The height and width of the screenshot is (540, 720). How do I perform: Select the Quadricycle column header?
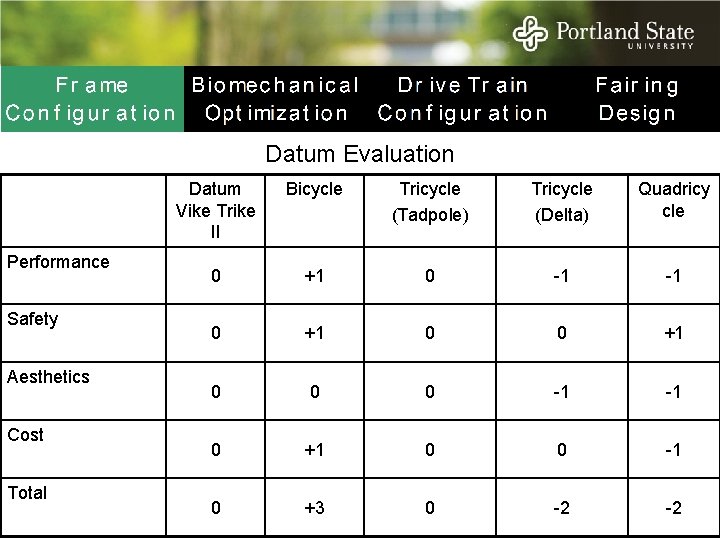pyautogui.click(x=674, y=200)
